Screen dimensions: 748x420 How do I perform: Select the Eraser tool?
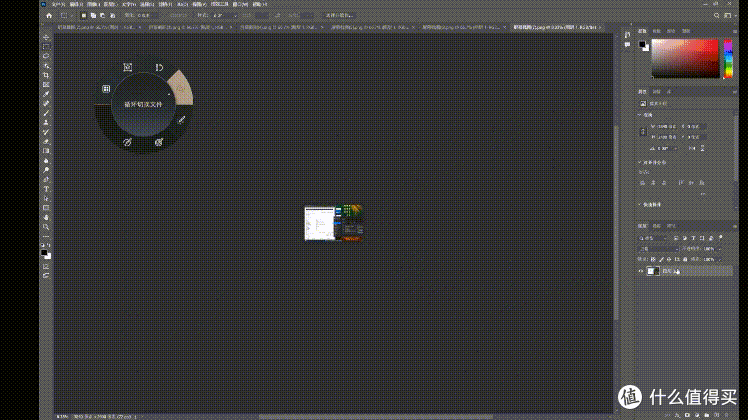46,142
